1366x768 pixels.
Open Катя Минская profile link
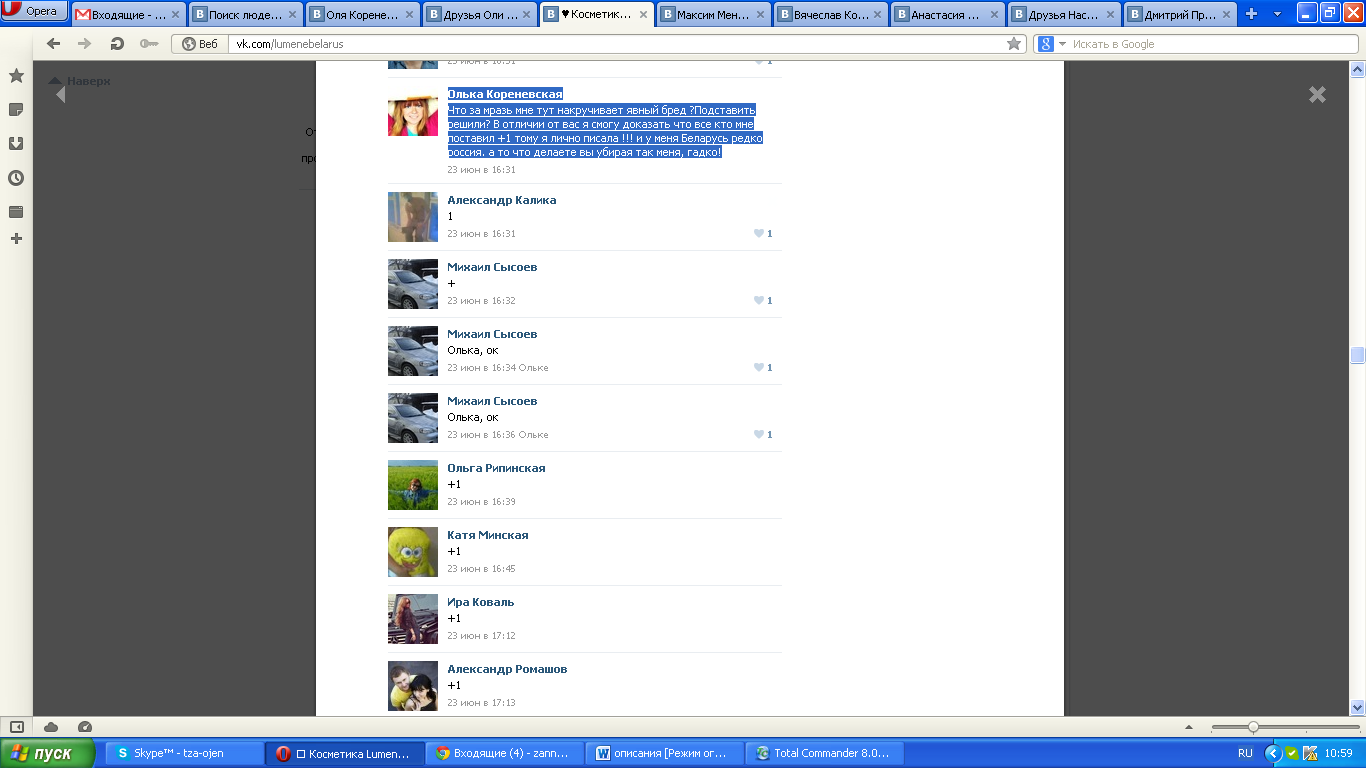coord(488,535)
